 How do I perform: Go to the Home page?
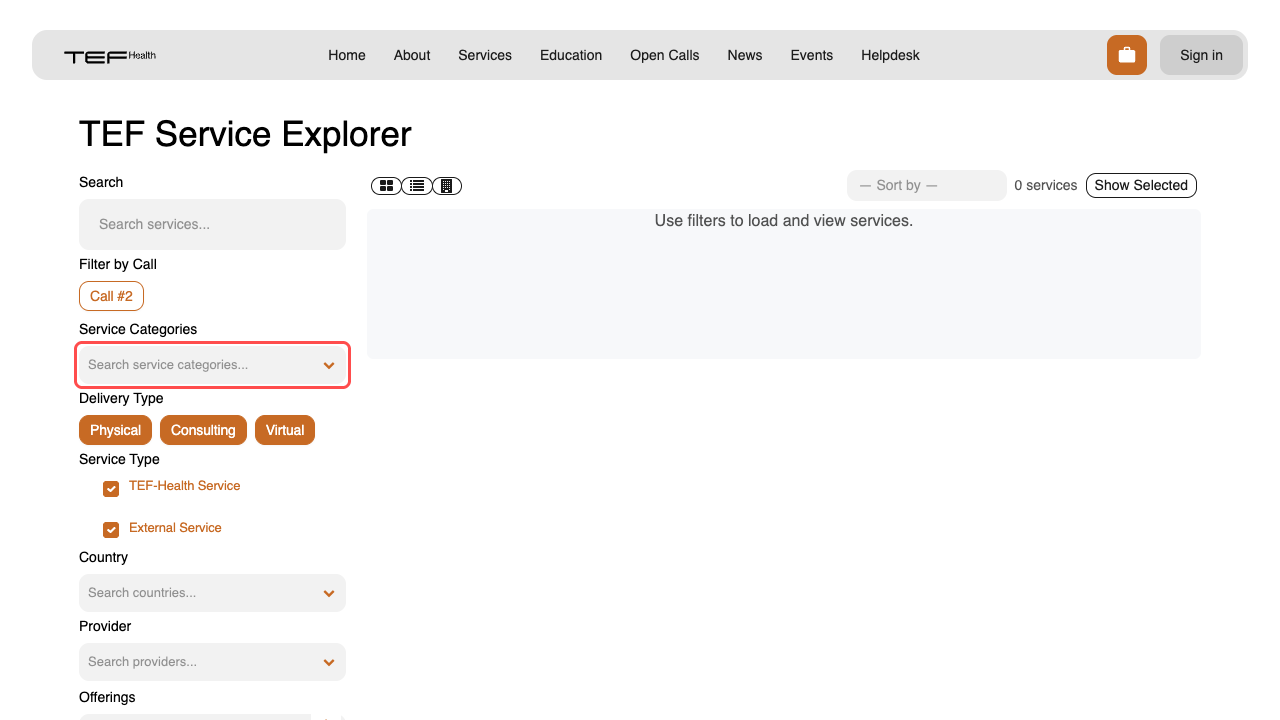(347, 55)
